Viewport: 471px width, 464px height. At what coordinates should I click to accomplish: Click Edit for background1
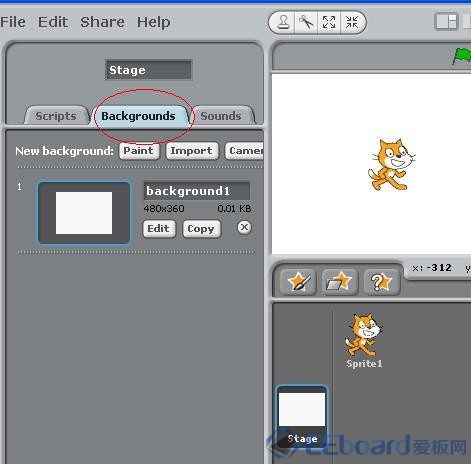tap(159, 229)
